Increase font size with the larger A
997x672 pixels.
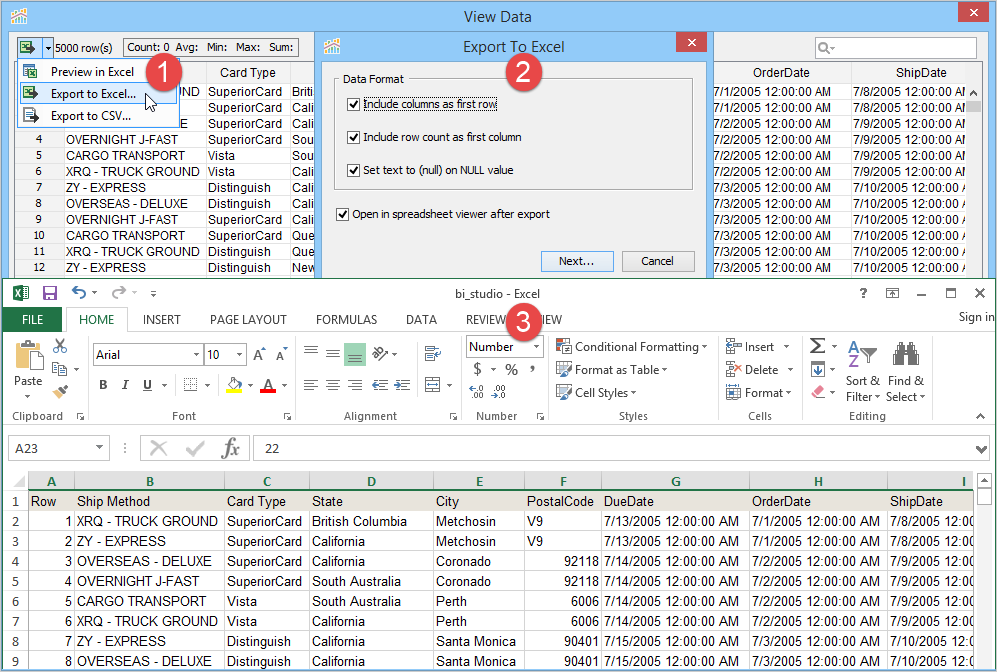tap(259, 355)
